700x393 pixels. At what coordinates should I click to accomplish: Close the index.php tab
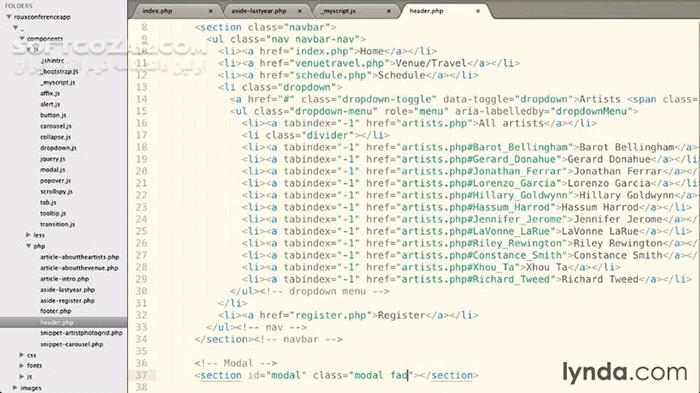pos(210,11)
